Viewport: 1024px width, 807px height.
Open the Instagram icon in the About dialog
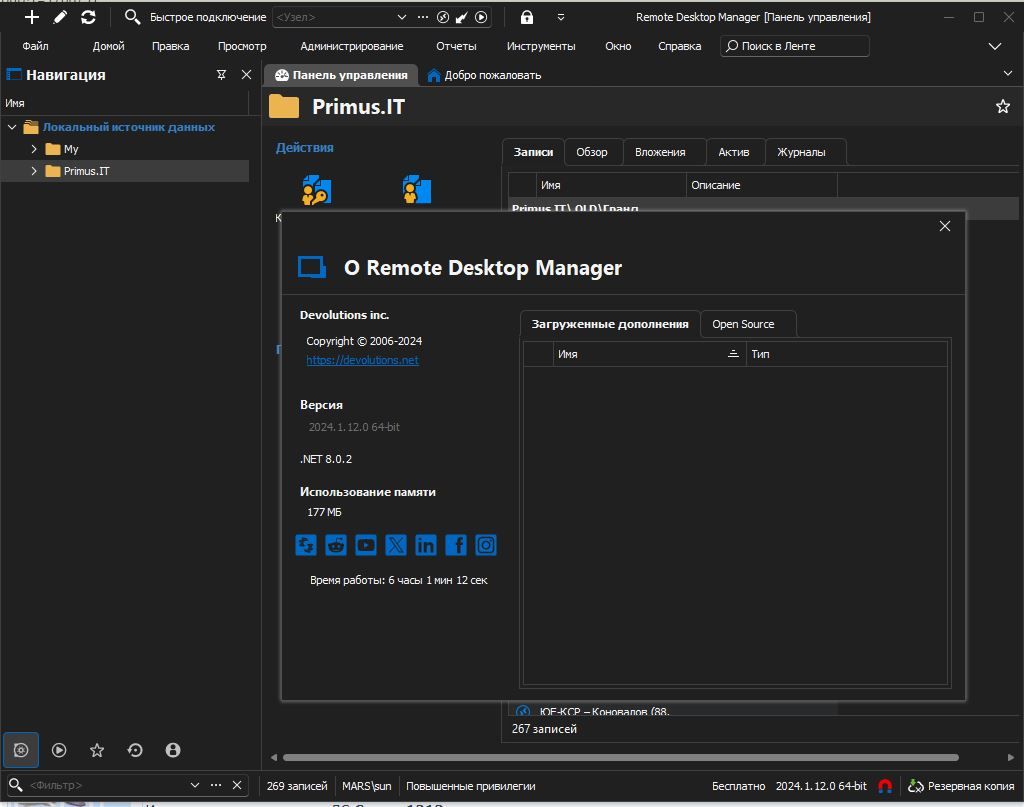(x=486, y=545)
